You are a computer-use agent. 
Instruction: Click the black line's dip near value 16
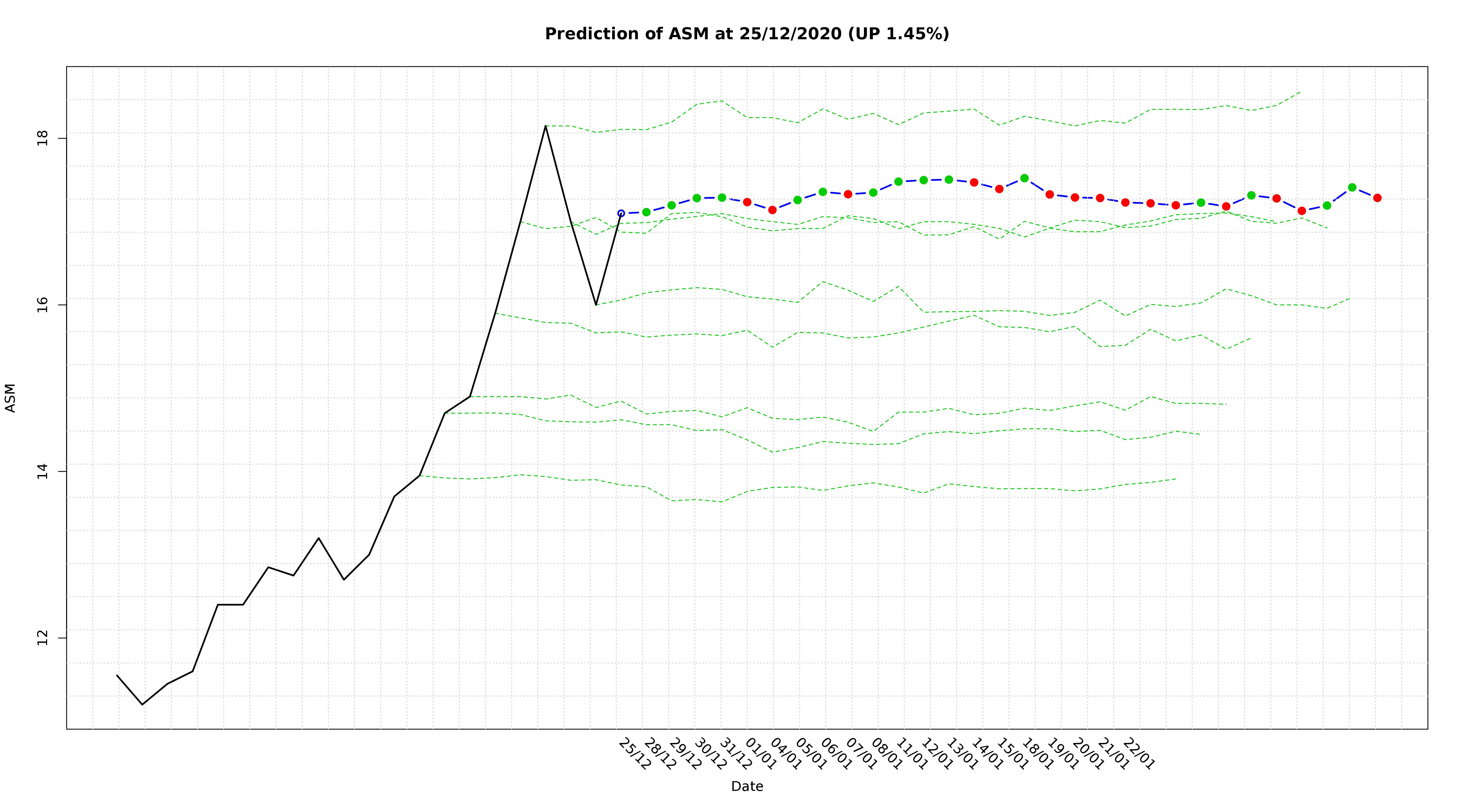point(596,305)
